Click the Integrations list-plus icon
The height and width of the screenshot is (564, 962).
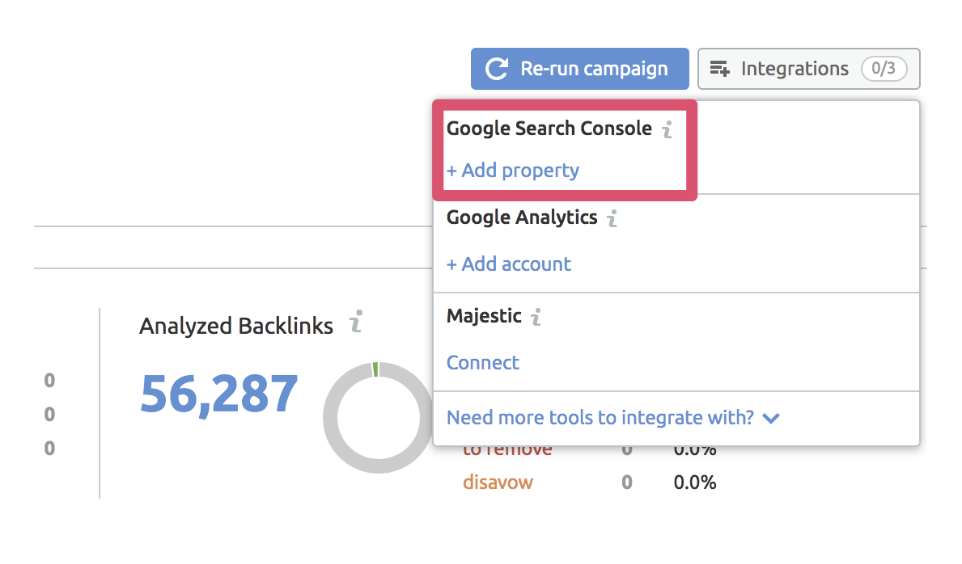(x=720, y=69)
